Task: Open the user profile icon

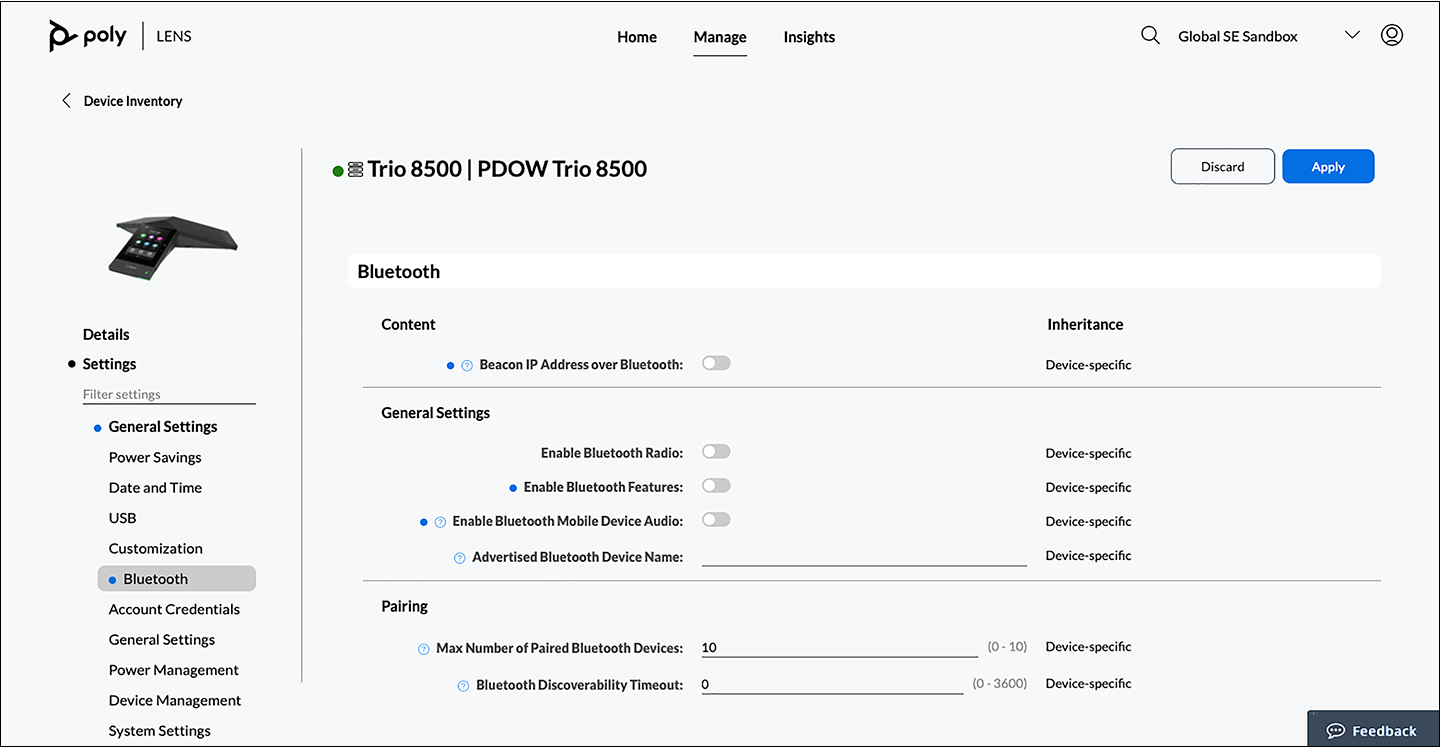Action: point(1391,36)
